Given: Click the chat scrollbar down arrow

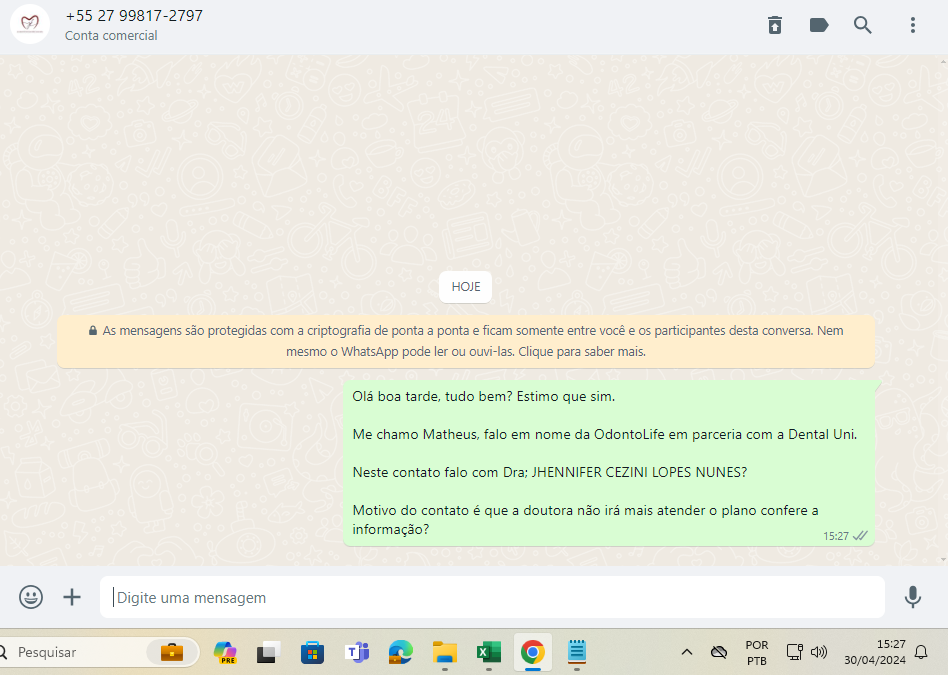Looking at the screenshot, I should pos(943,560).
